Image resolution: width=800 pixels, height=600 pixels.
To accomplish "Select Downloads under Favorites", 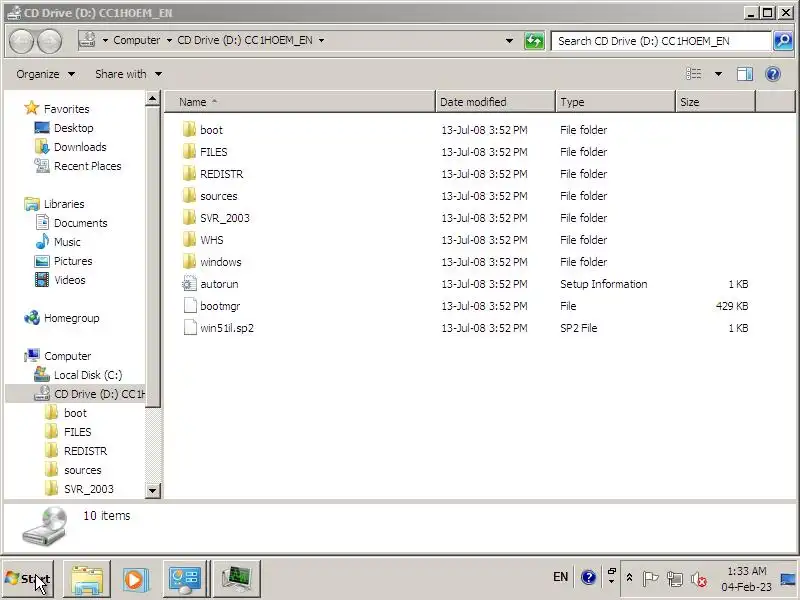I will 80,147.
